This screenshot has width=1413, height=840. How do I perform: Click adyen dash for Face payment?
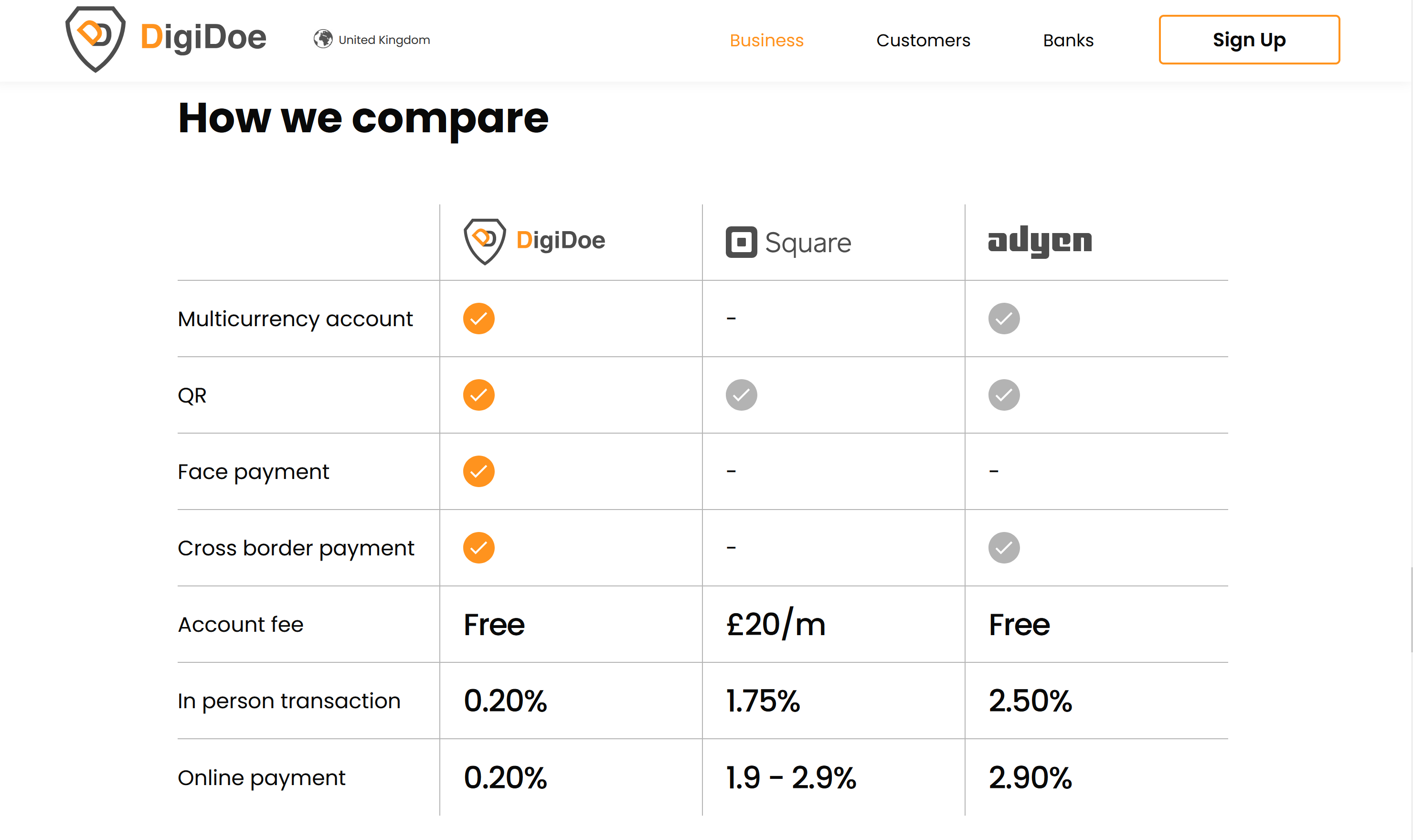[x=994, y=471]
